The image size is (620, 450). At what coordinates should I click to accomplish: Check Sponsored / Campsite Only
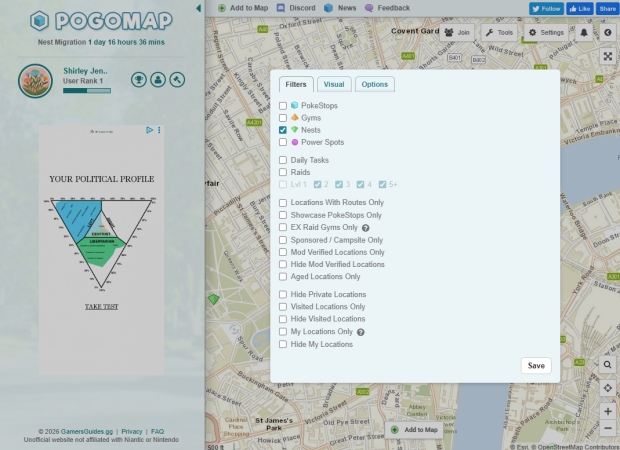click(283, 240)
